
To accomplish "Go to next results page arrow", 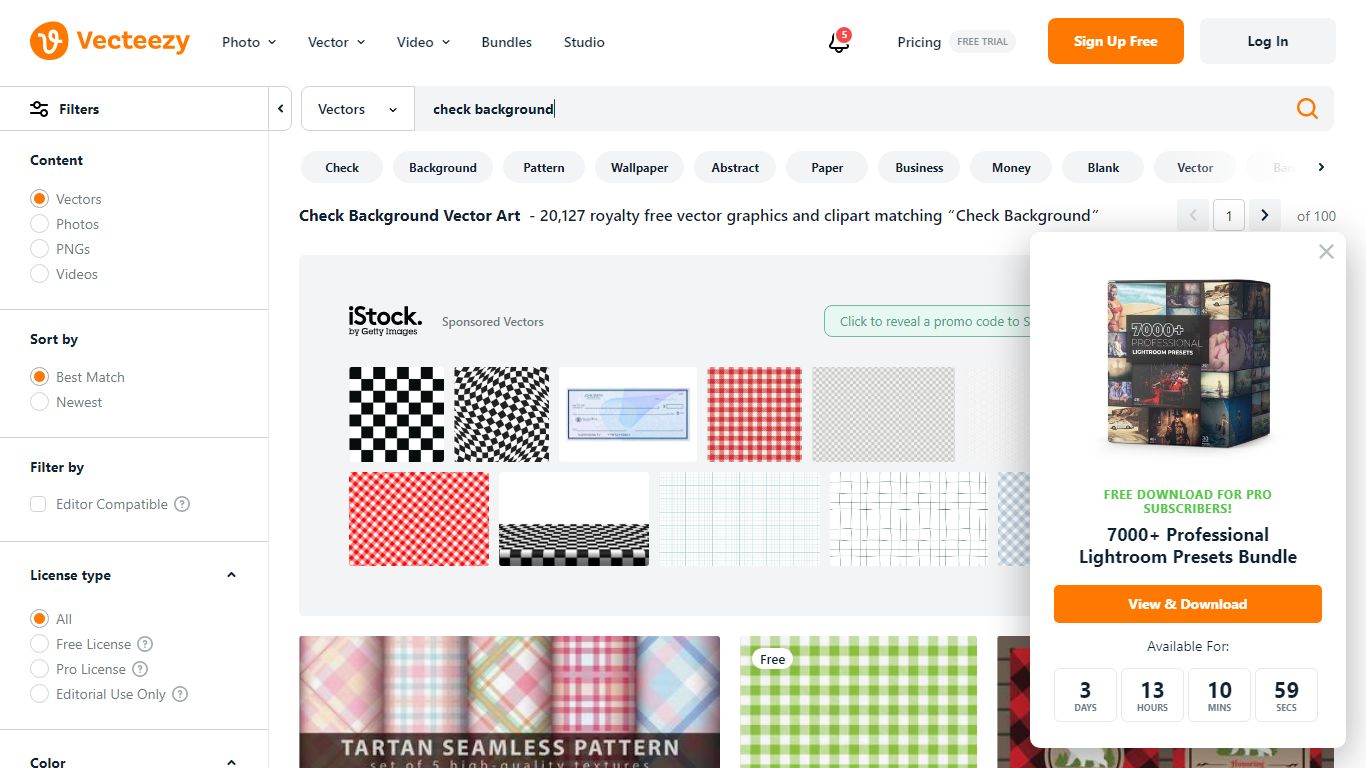I will [x=1265, y=215].
